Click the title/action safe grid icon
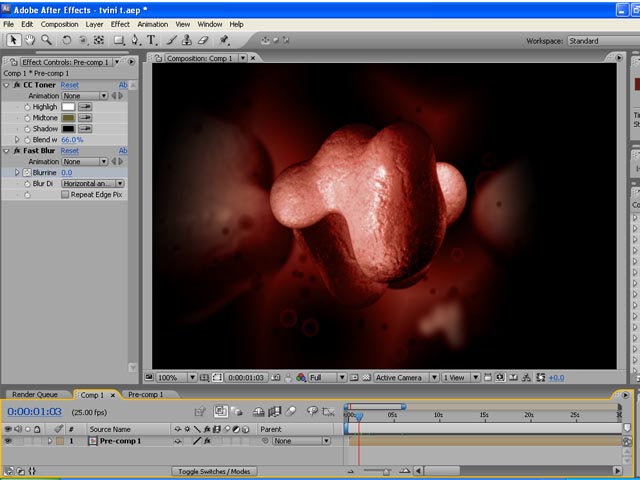The width and height of the screenshot is (640, 480). (204, 378)
